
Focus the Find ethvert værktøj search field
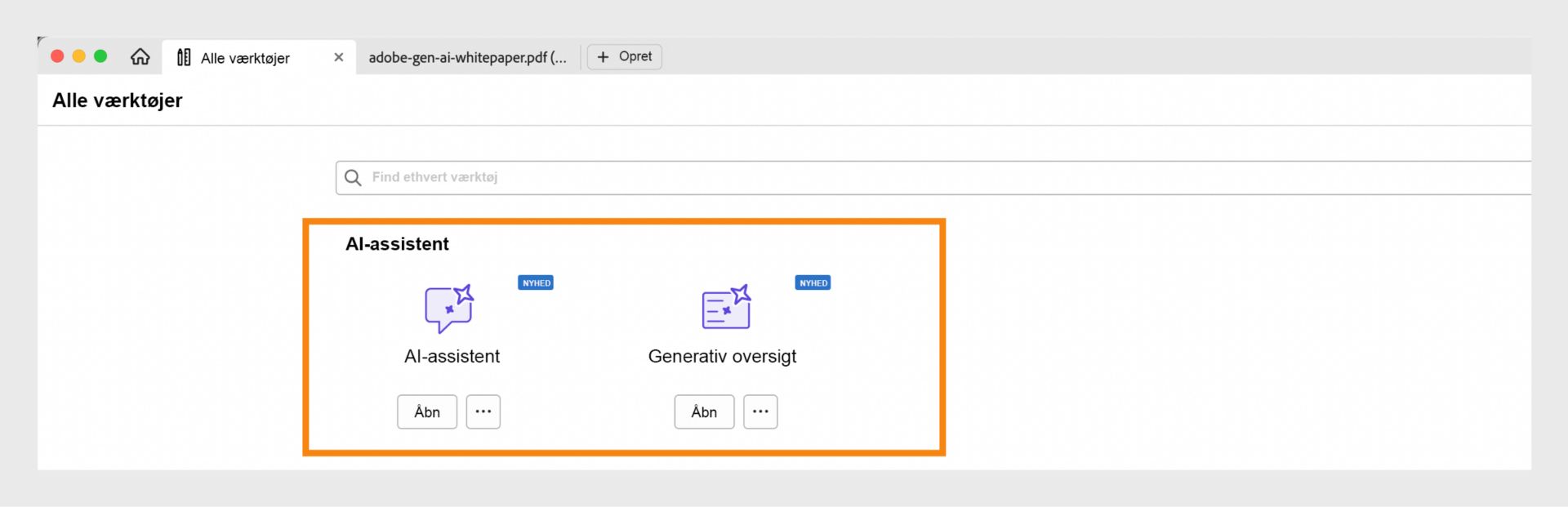[898, 177]
